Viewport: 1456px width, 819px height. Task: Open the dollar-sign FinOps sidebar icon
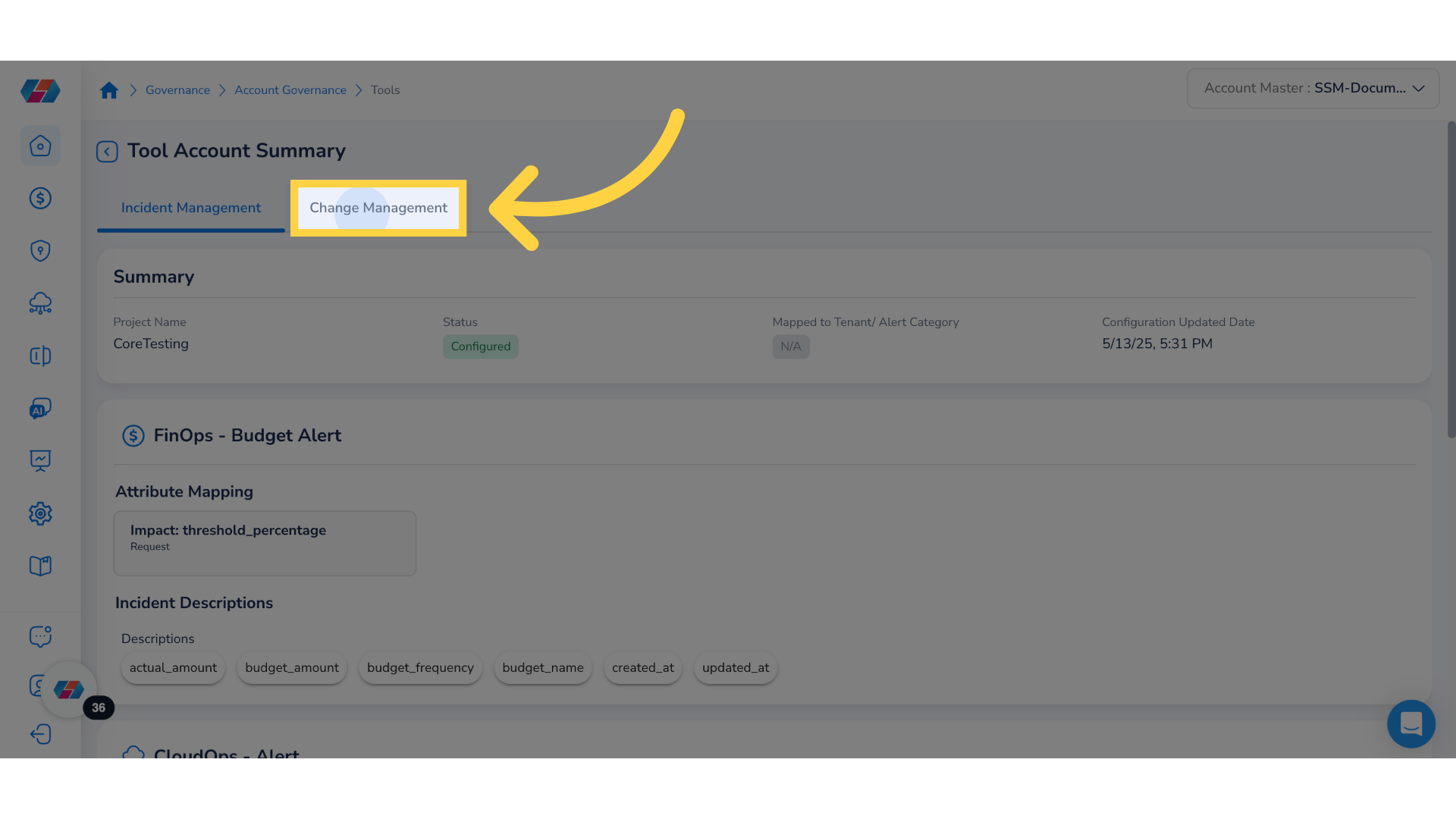[x=40, y=198]
